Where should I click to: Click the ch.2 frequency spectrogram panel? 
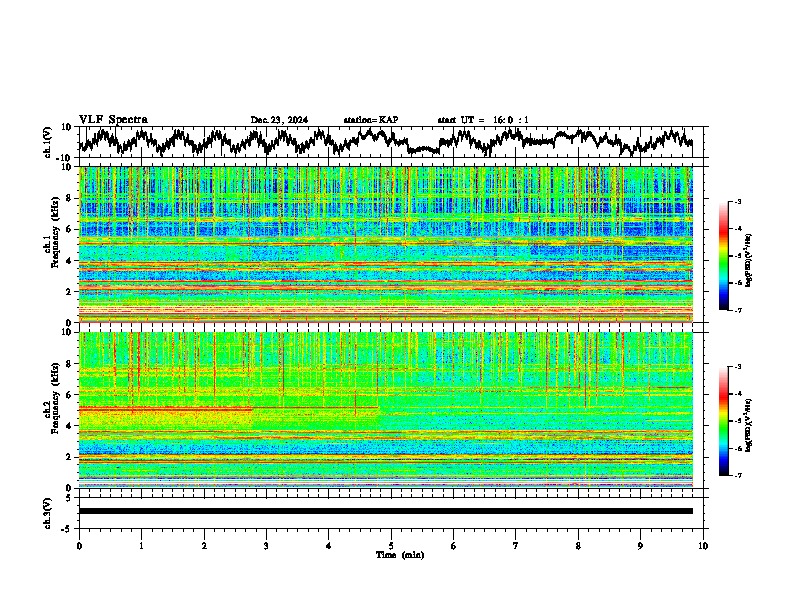(385, 410)
